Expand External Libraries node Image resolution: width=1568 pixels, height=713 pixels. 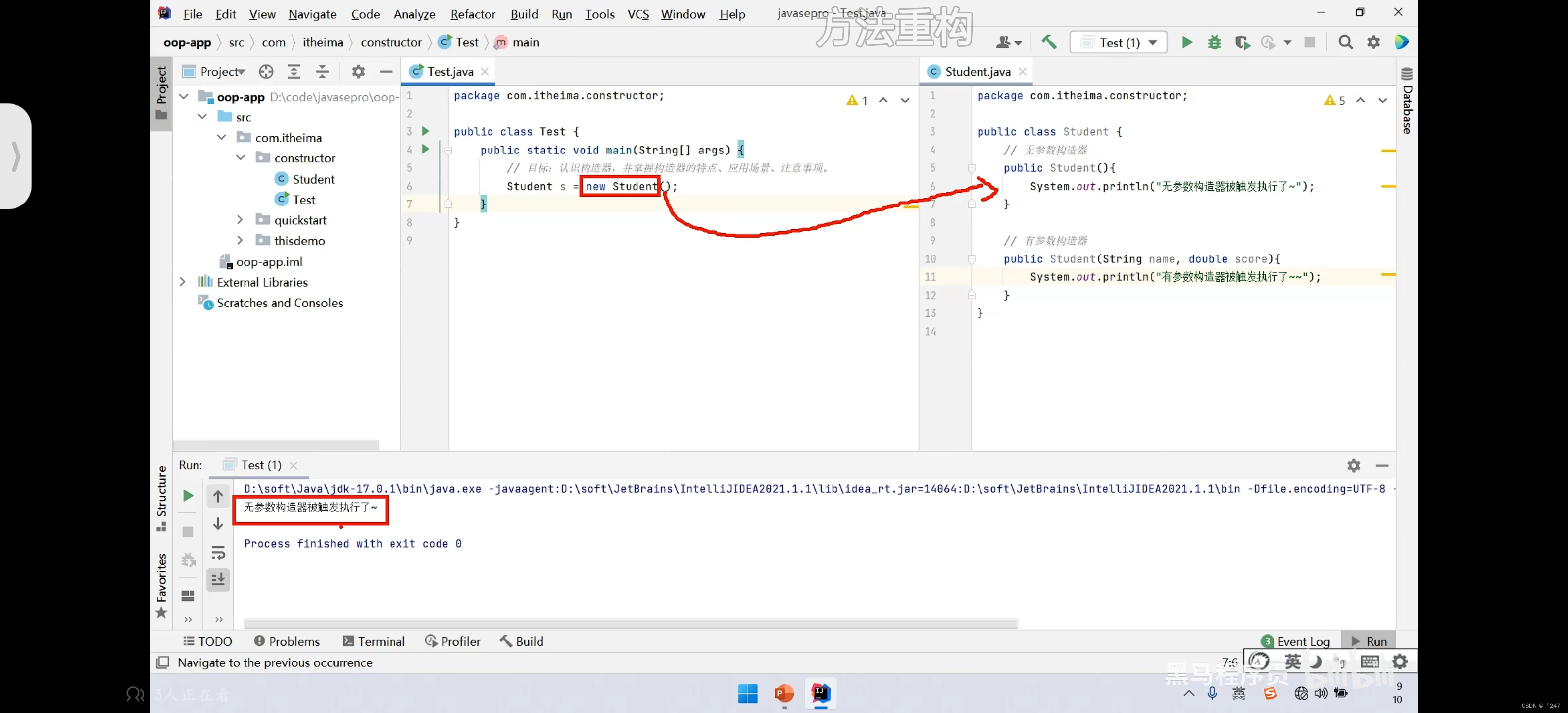tap(183, 281)
